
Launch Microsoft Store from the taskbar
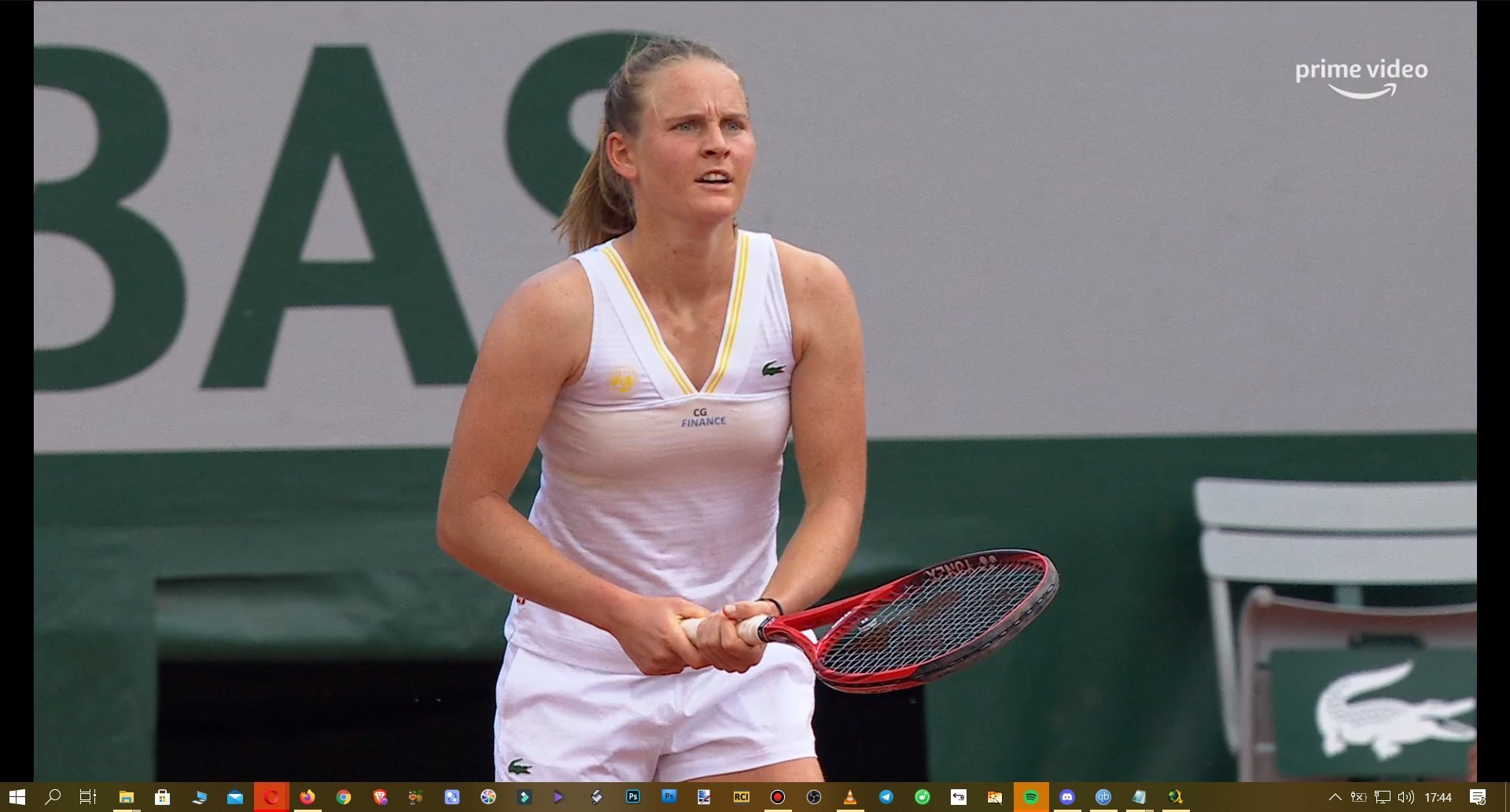[162, 797]
